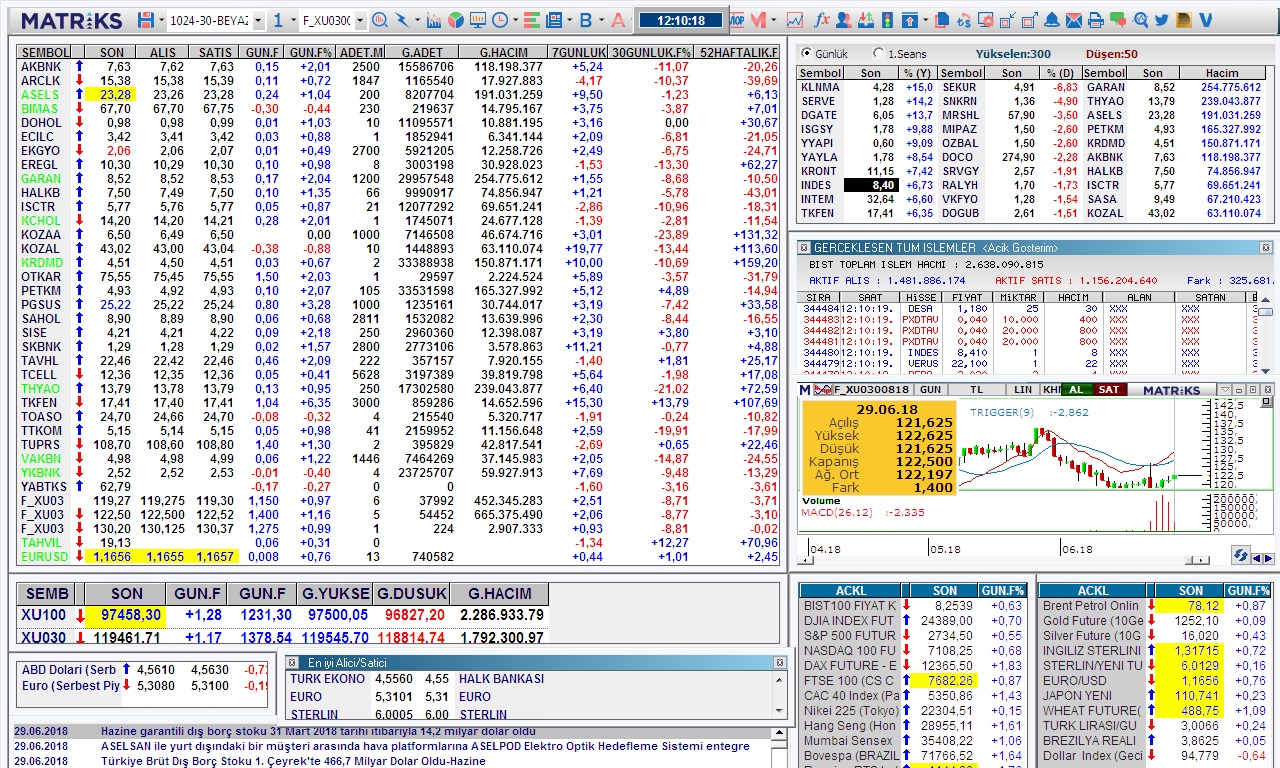Select the THYAO row in main table
Viewport: 1280px width, 768px height.
(398, 388)
